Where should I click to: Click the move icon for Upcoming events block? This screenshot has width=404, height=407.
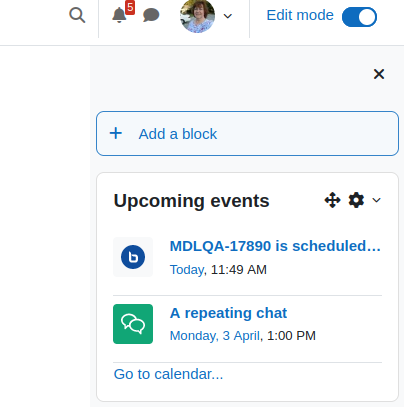pyautogui.click(x=332, y=200)
